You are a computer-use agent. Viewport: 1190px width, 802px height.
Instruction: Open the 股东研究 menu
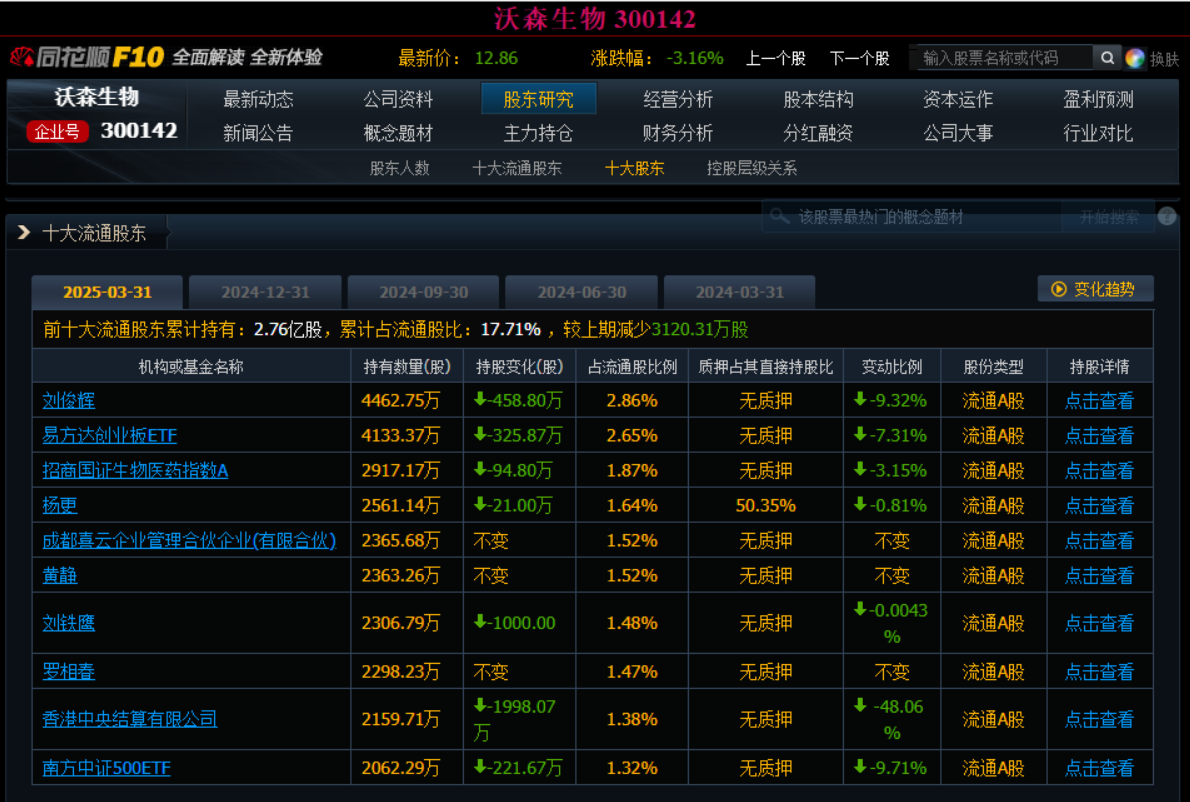[538, 99]
